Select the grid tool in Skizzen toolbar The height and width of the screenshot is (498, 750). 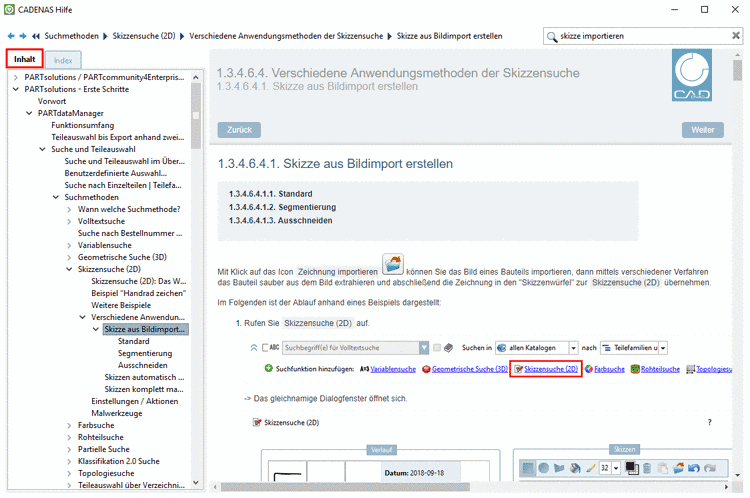[528, 468]
